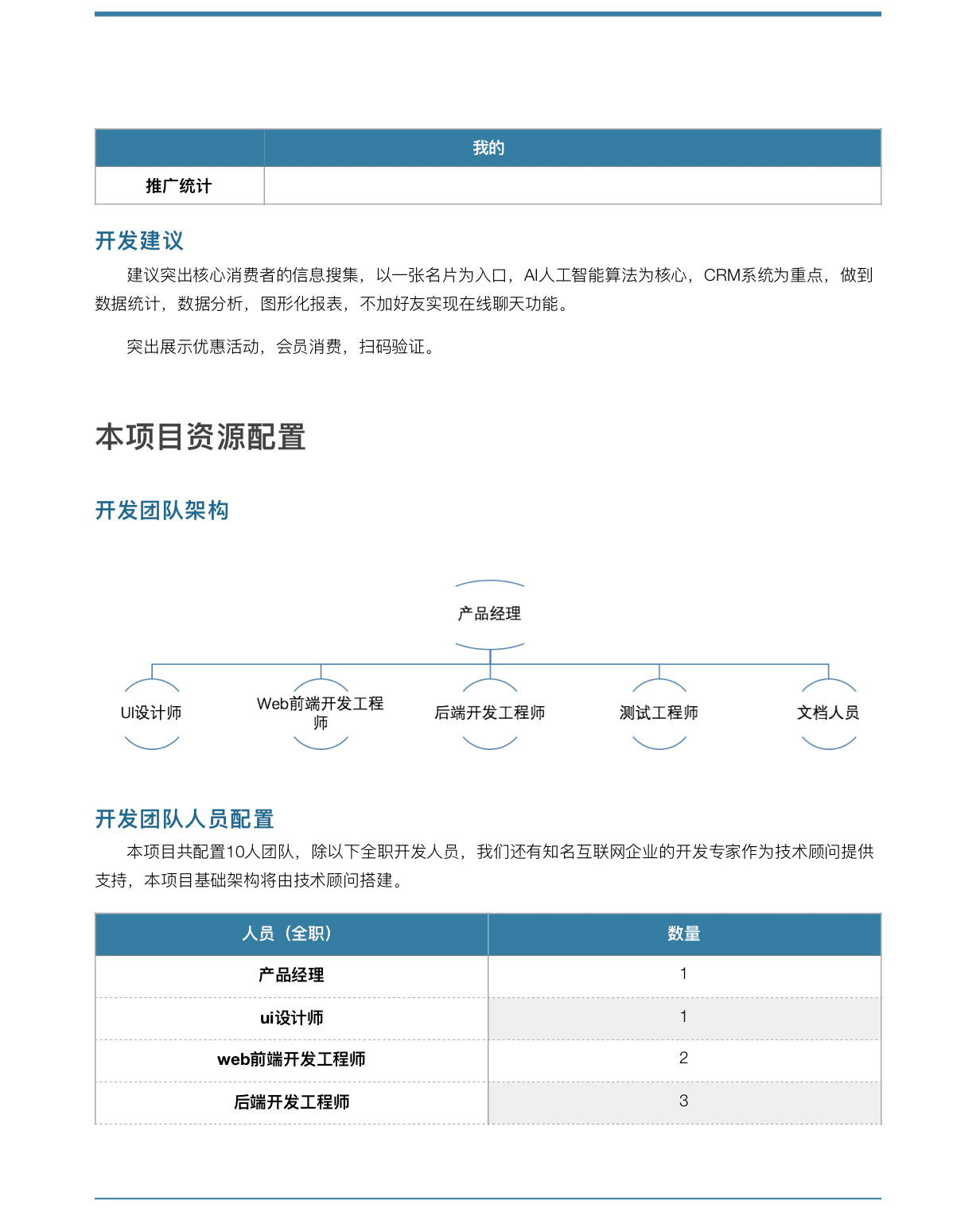The height and width of the screenshot is (1212, 980).
Task: Select the 本项目资源配置 main heading
Action: (x=200, y=437)
